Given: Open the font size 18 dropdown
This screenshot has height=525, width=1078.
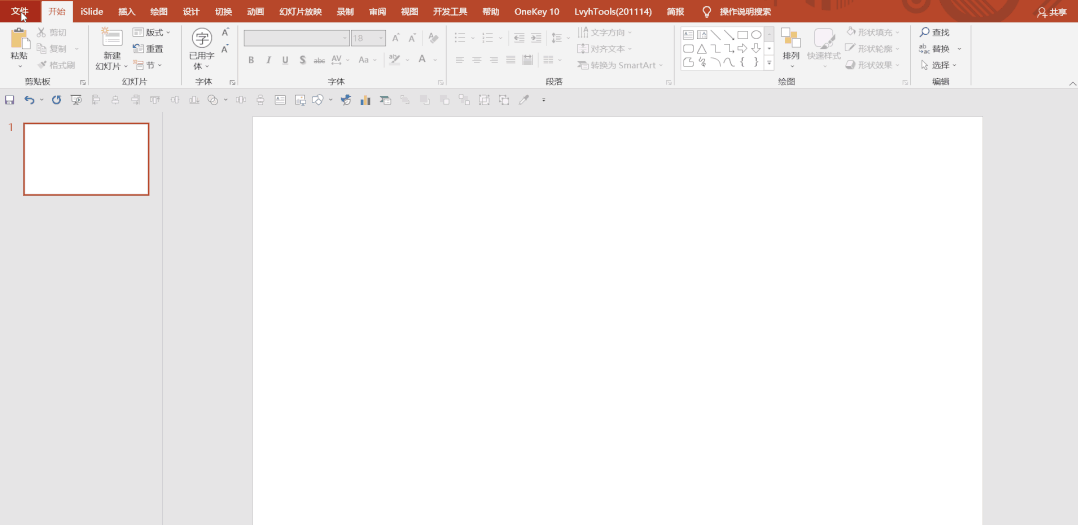Looking at the screenshot, I should pos(368,38).
